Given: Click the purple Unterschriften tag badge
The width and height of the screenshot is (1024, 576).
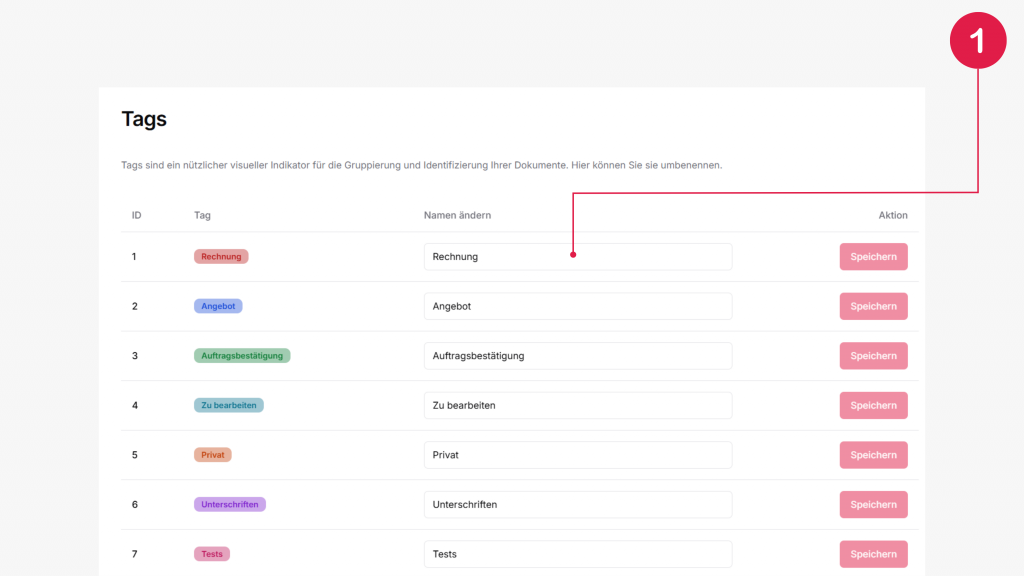Looking at the screenshot, I should tap(230, 505).
